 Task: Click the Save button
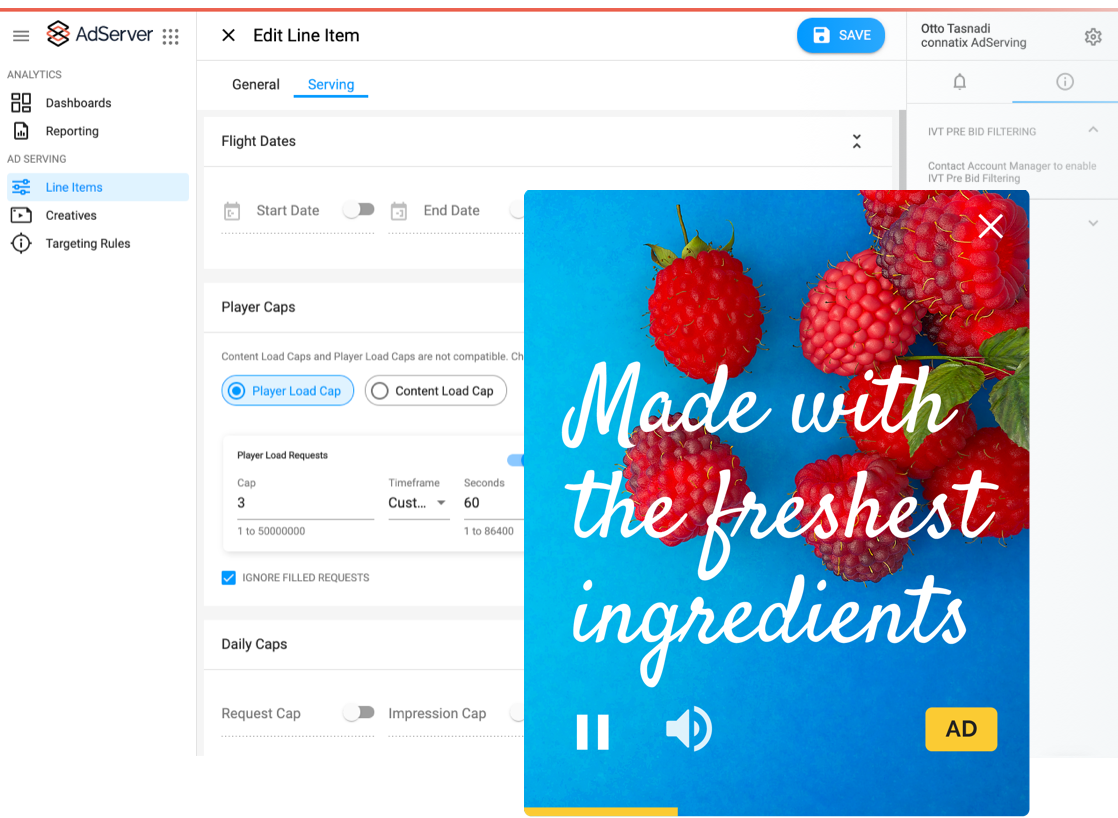coord(840,36)
